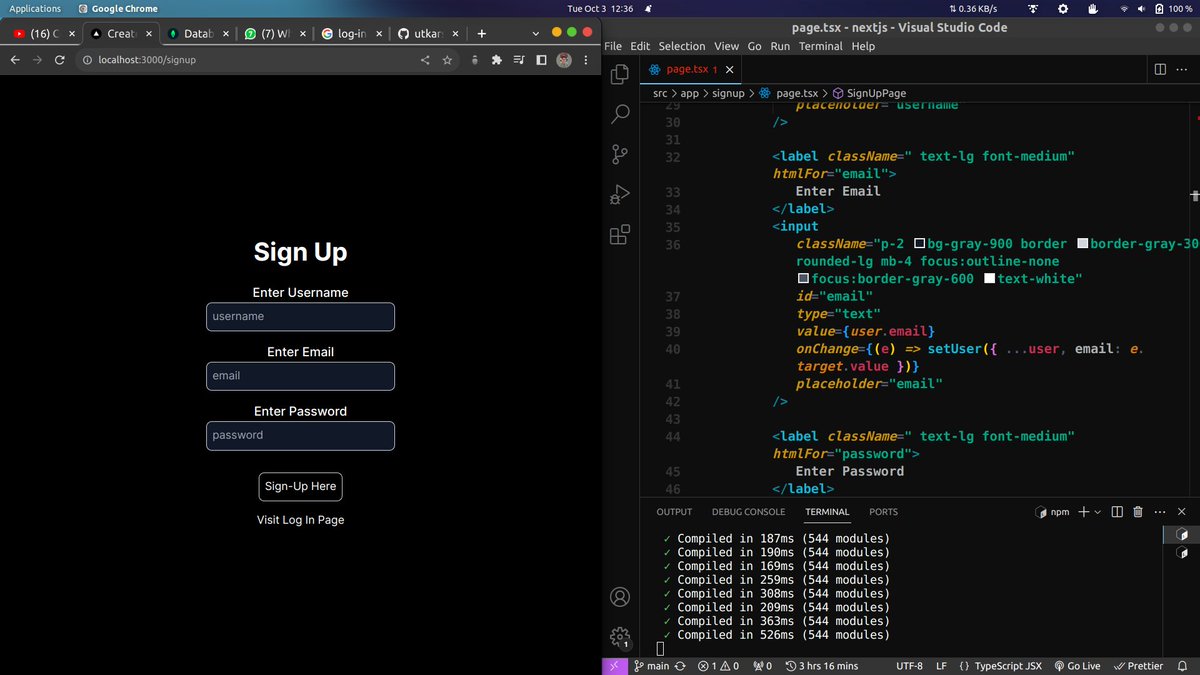Open the Chrome profile avatar

564,60
